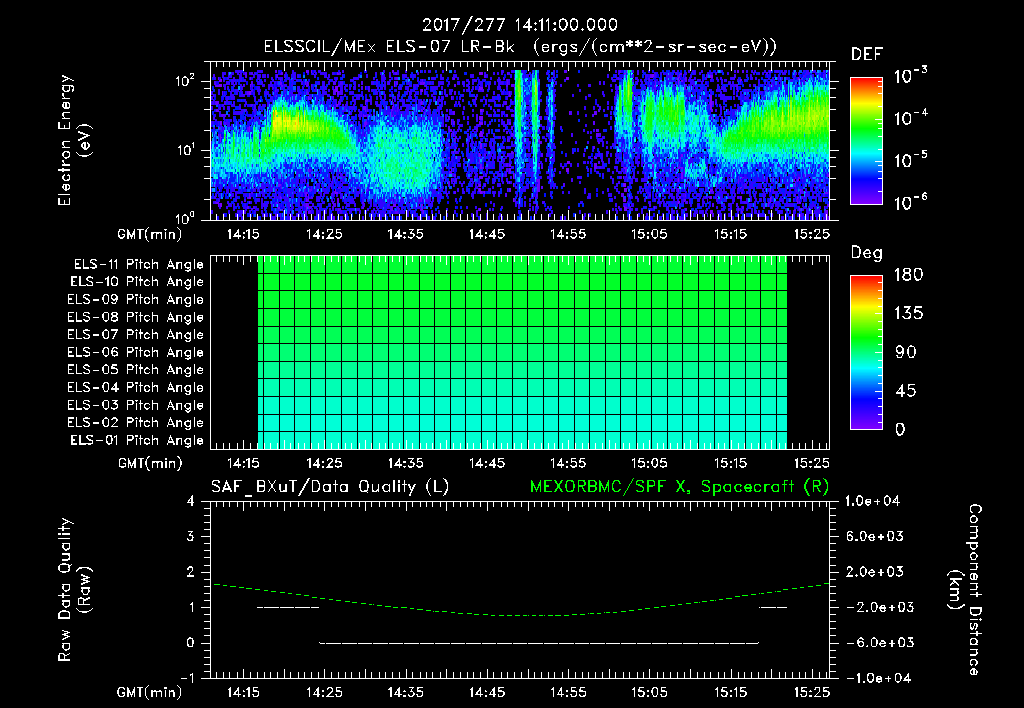Select the ELS-09 Pitch Angle row label
This screenshot has height=708, width=1024.
[x=136, y=300]
